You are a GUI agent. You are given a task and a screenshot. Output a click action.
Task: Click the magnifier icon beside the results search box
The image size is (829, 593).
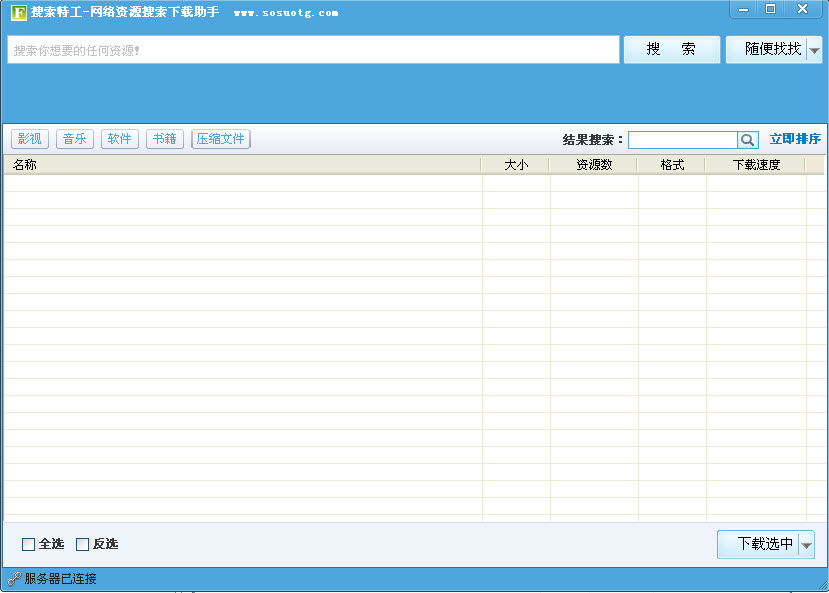[x=748, y=140]
